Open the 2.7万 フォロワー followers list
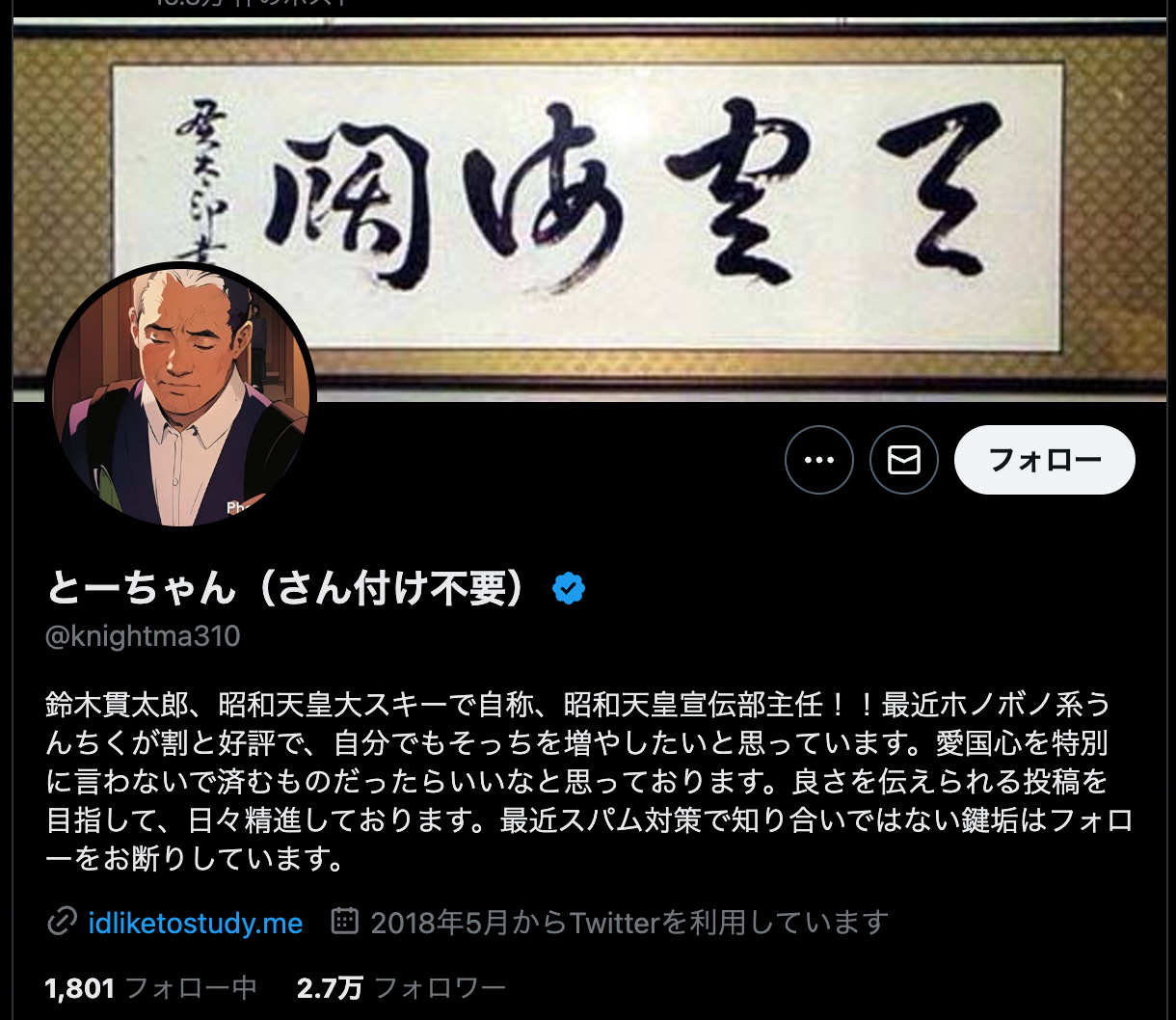Screen dimensions: 1176x1020 tap(401, 987)
